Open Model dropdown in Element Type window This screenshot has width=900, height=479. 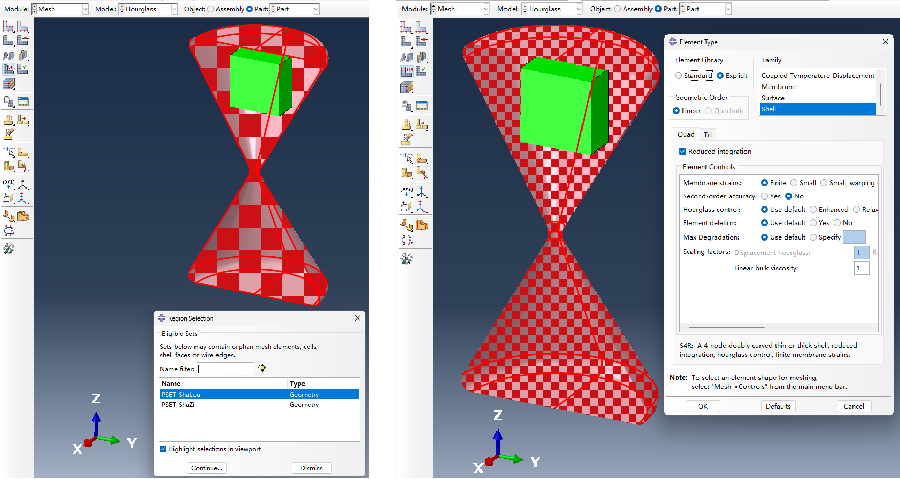[552, 9]
